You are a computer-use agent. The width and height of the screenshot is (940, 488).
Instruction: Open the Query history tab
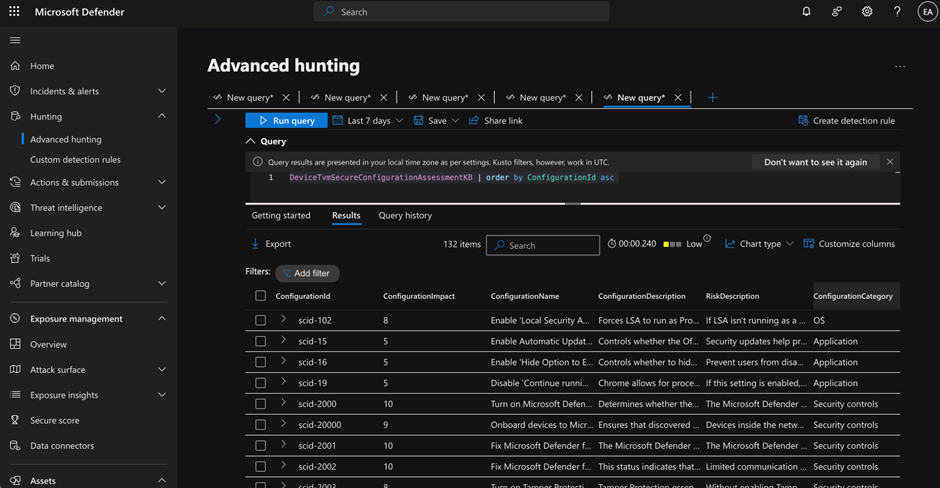coord(405,215)
